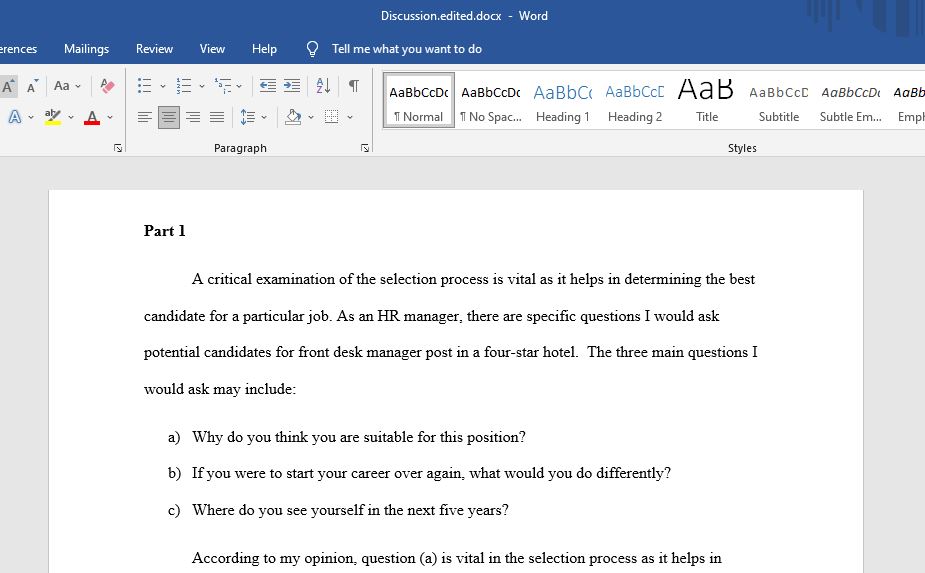Click the Shading paint bucket icon
Viewport: 925px width, 573px height.
293,117
